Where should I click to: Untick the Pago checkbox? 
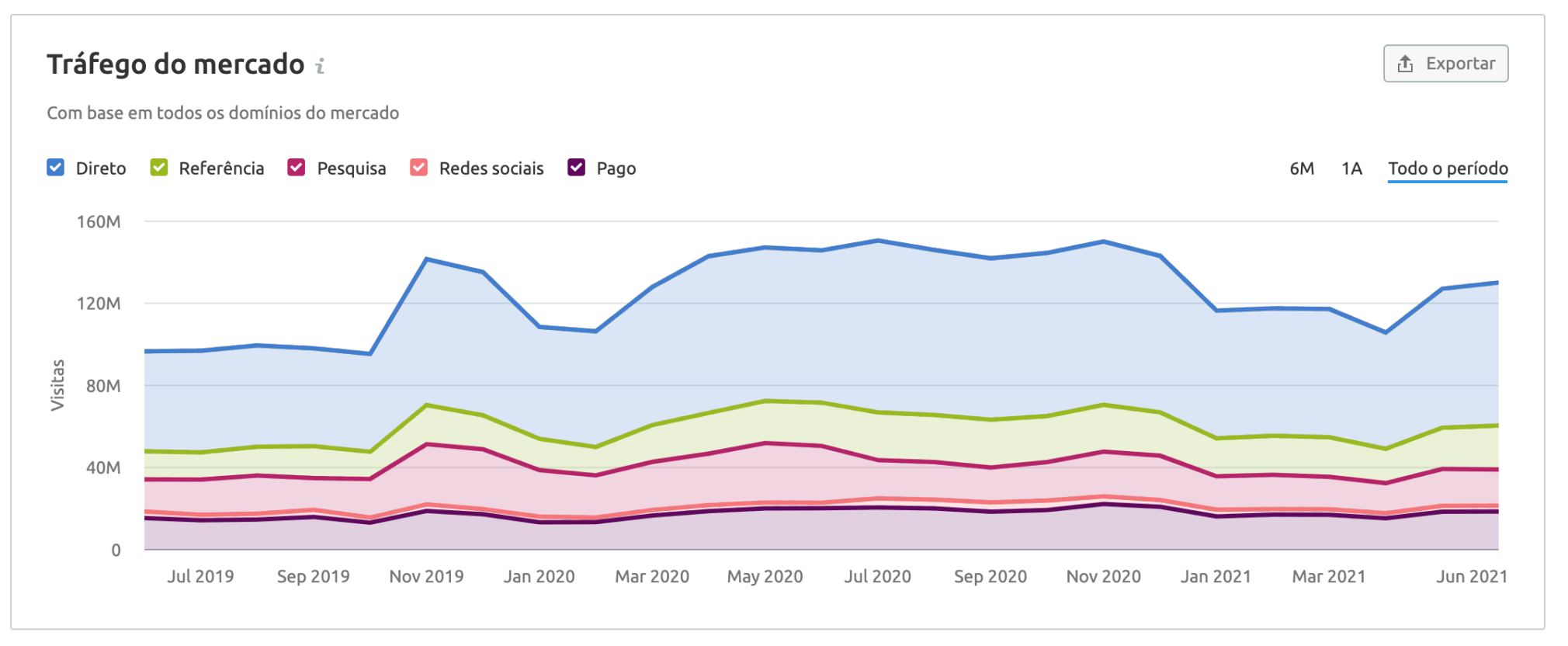(576, 168)
